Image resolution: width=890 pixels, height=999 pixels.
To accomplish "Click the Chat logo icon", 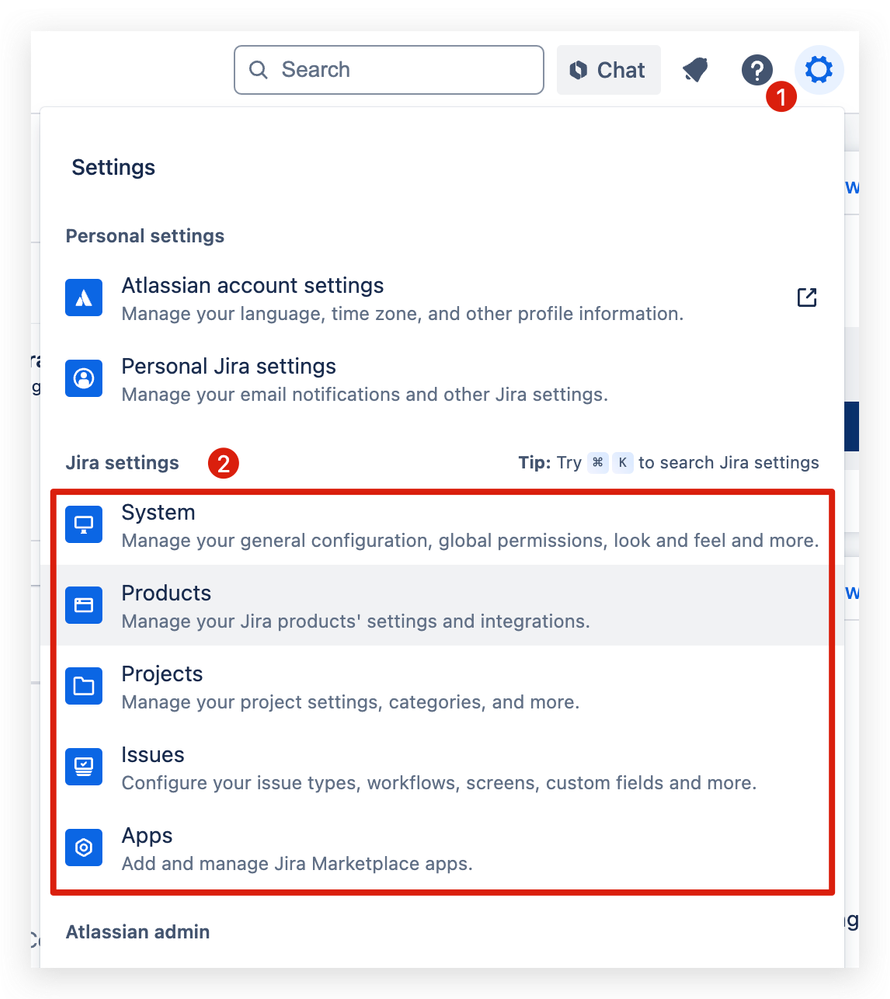I will tap(578, 69).
